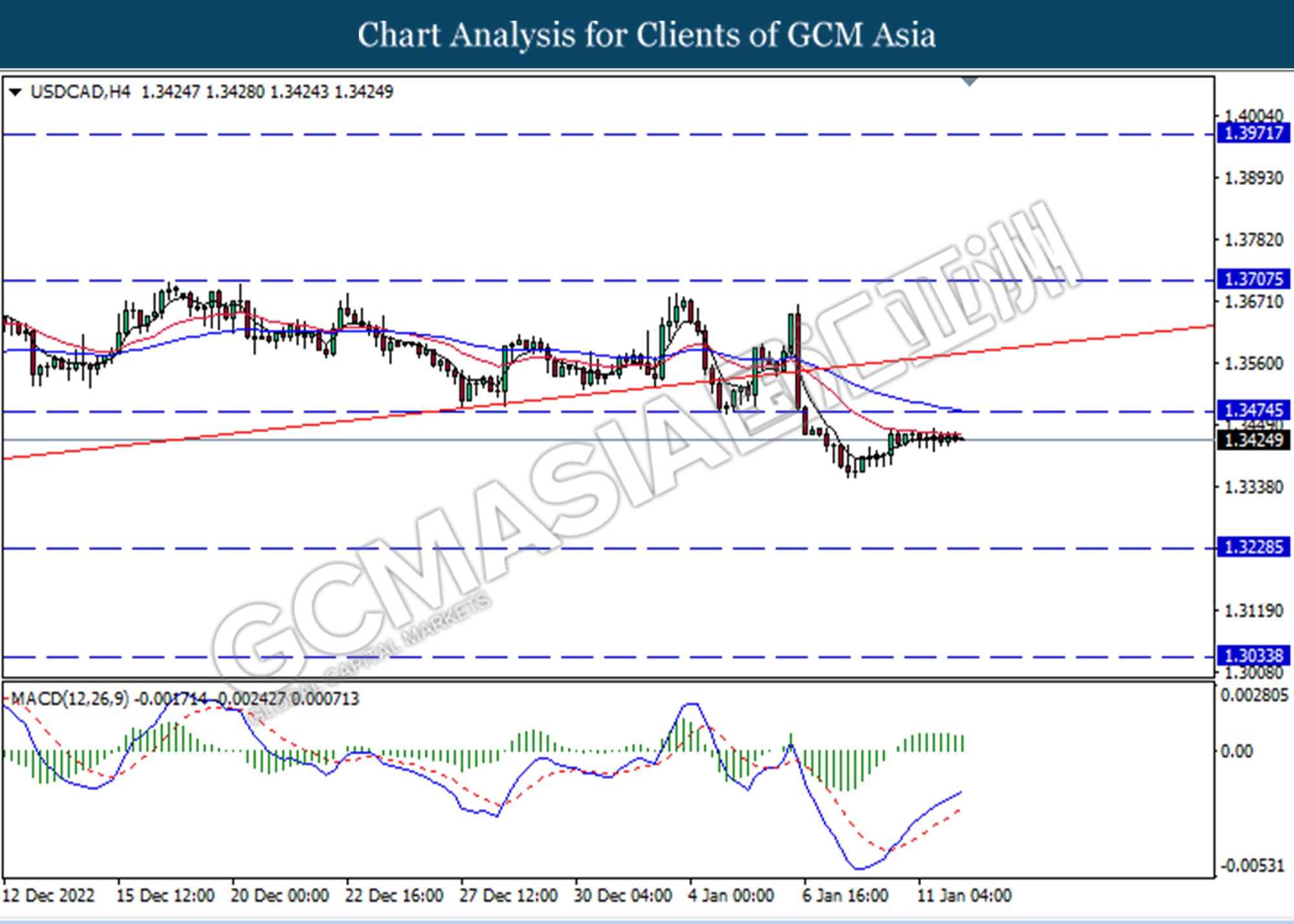Viewport: 1294px width, 924px height.
Task: Click the 1.31190 price scale value
Action: (x=1254, y=610)
